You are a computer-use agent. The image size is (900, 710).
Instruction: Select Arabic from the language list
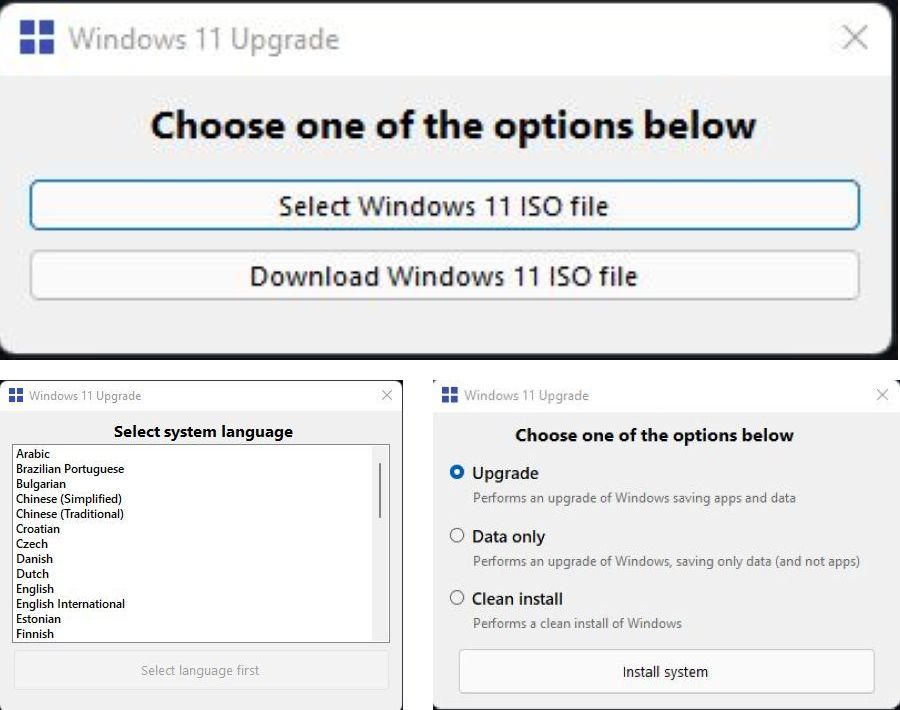click(33, 454)
